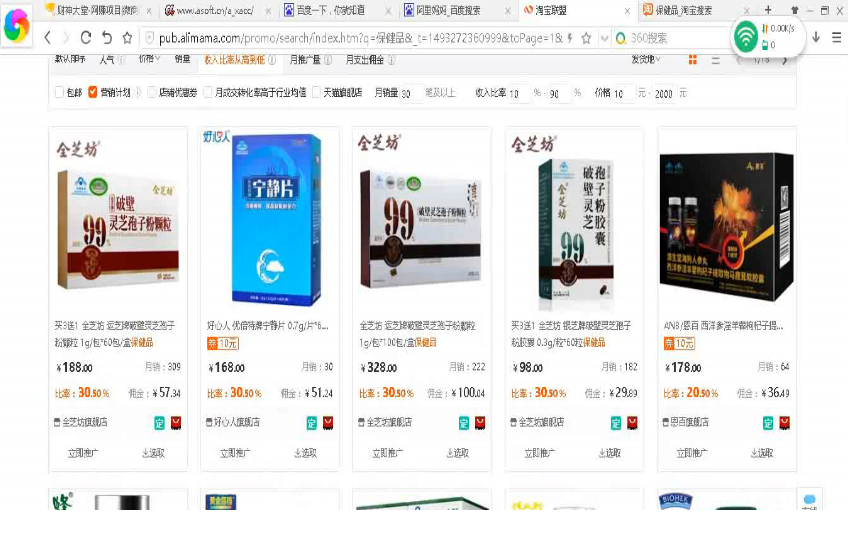The width and height of the screenshot is (848, 533).
Task: Click the browser back arrow
Action: pyautogui.click(x=48, y=37)
